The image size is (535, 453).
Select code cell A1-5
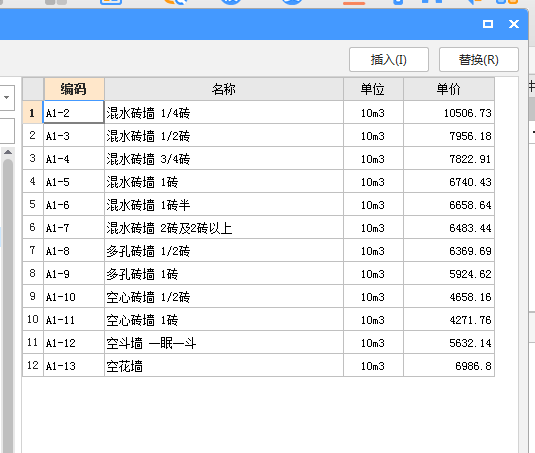pyautogui.click(x=74, y=181)
